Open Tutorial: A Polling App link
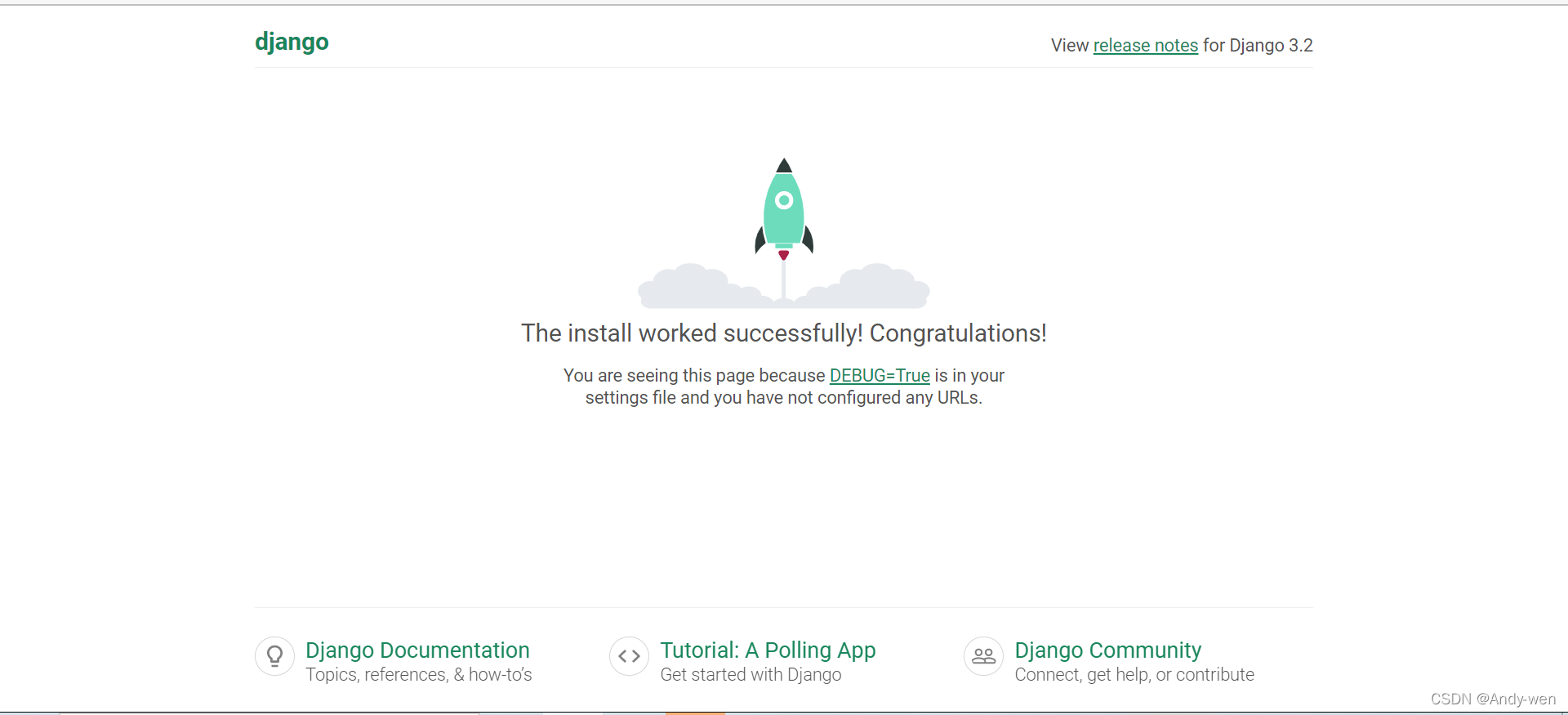1568x715 pixels. coord(768,650)
